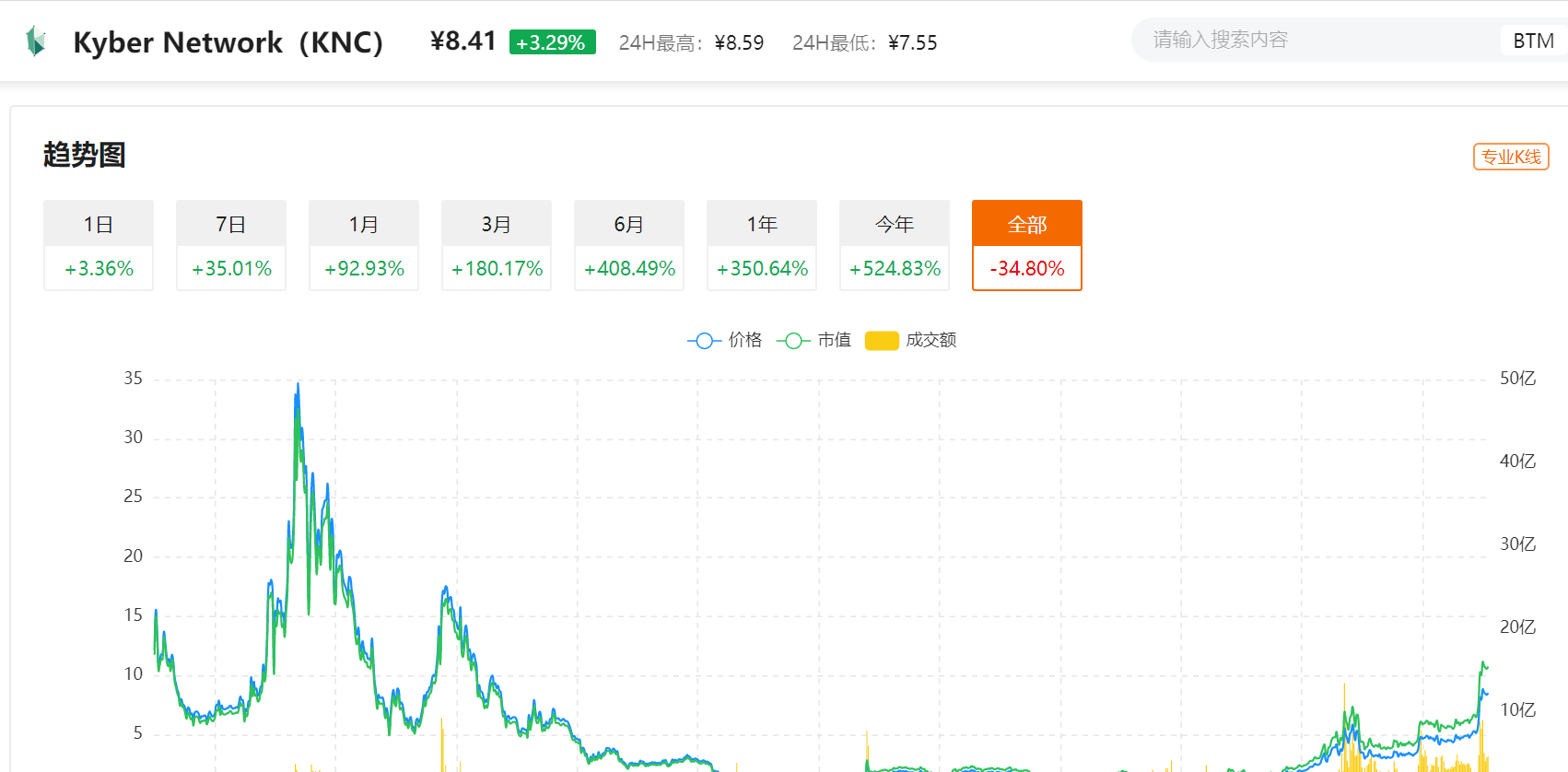Click the 50亿 right axis label

[x=1517, y=379]
